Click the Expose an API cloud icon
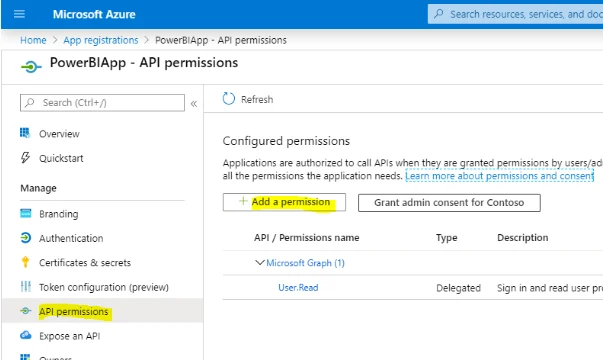Screen dimensions: 603x360 point(25,335)
